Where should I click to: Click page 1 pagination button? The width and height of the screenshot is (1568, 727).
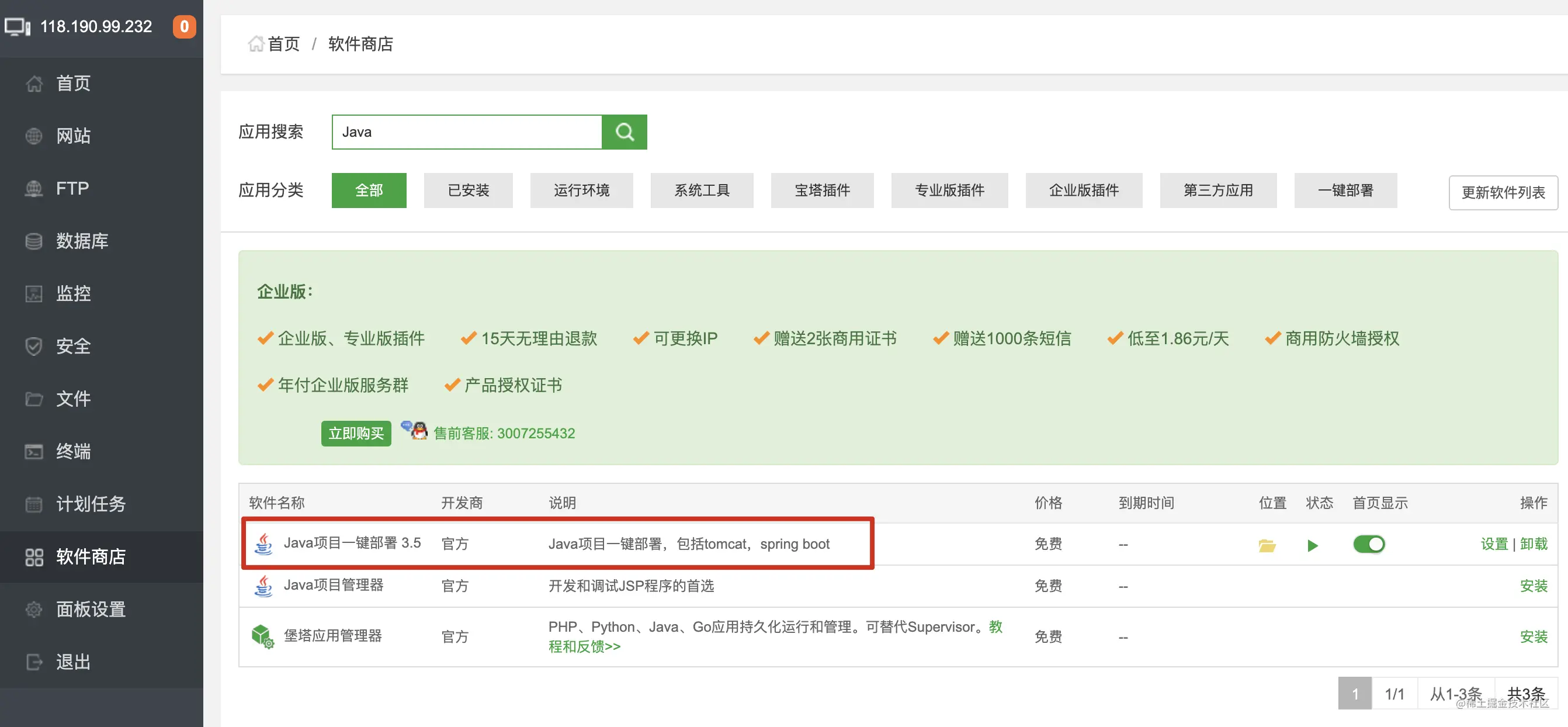pos(1354,694)
